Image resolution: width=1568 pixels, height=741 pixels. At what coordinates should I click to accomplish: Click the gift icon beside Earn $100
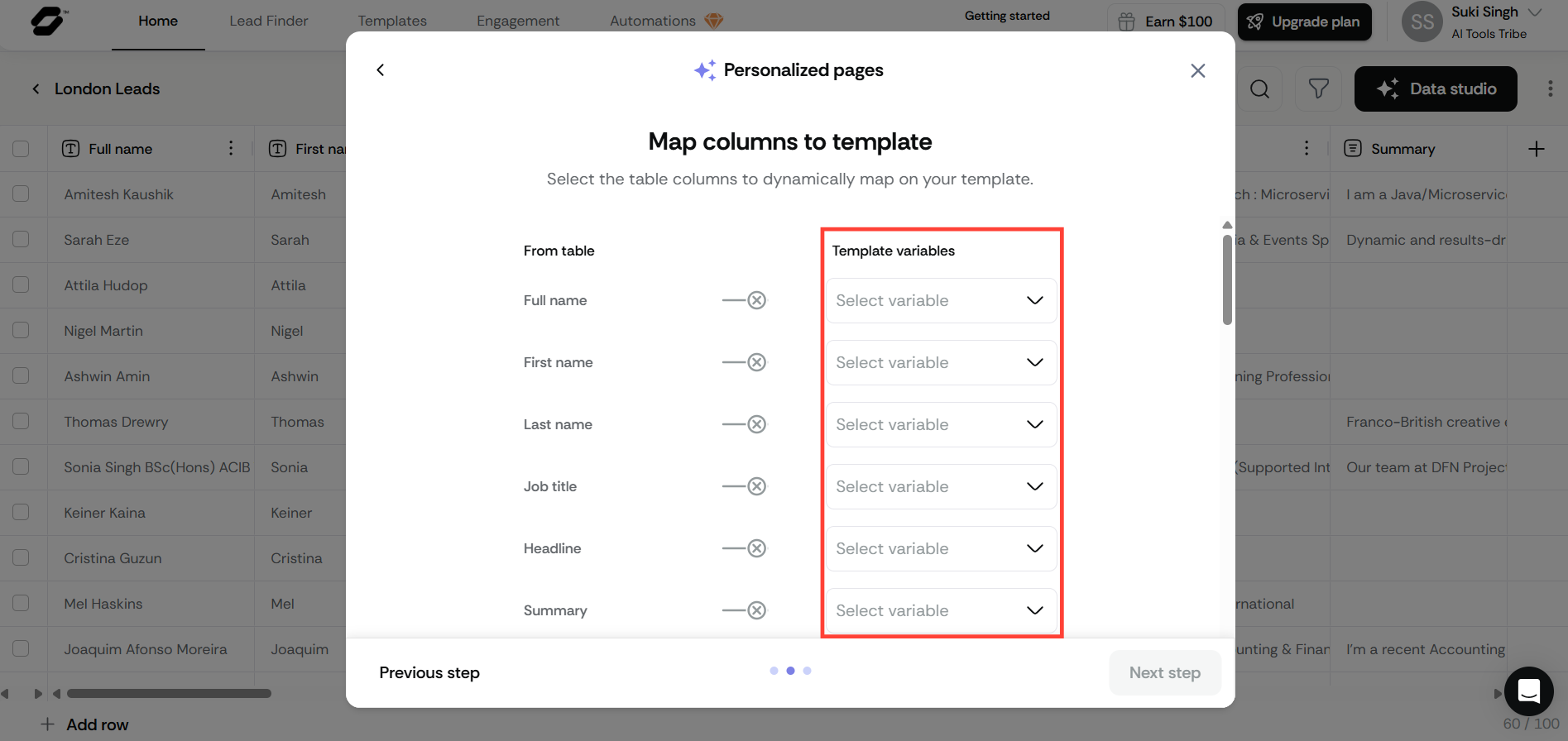(1126, 22)
